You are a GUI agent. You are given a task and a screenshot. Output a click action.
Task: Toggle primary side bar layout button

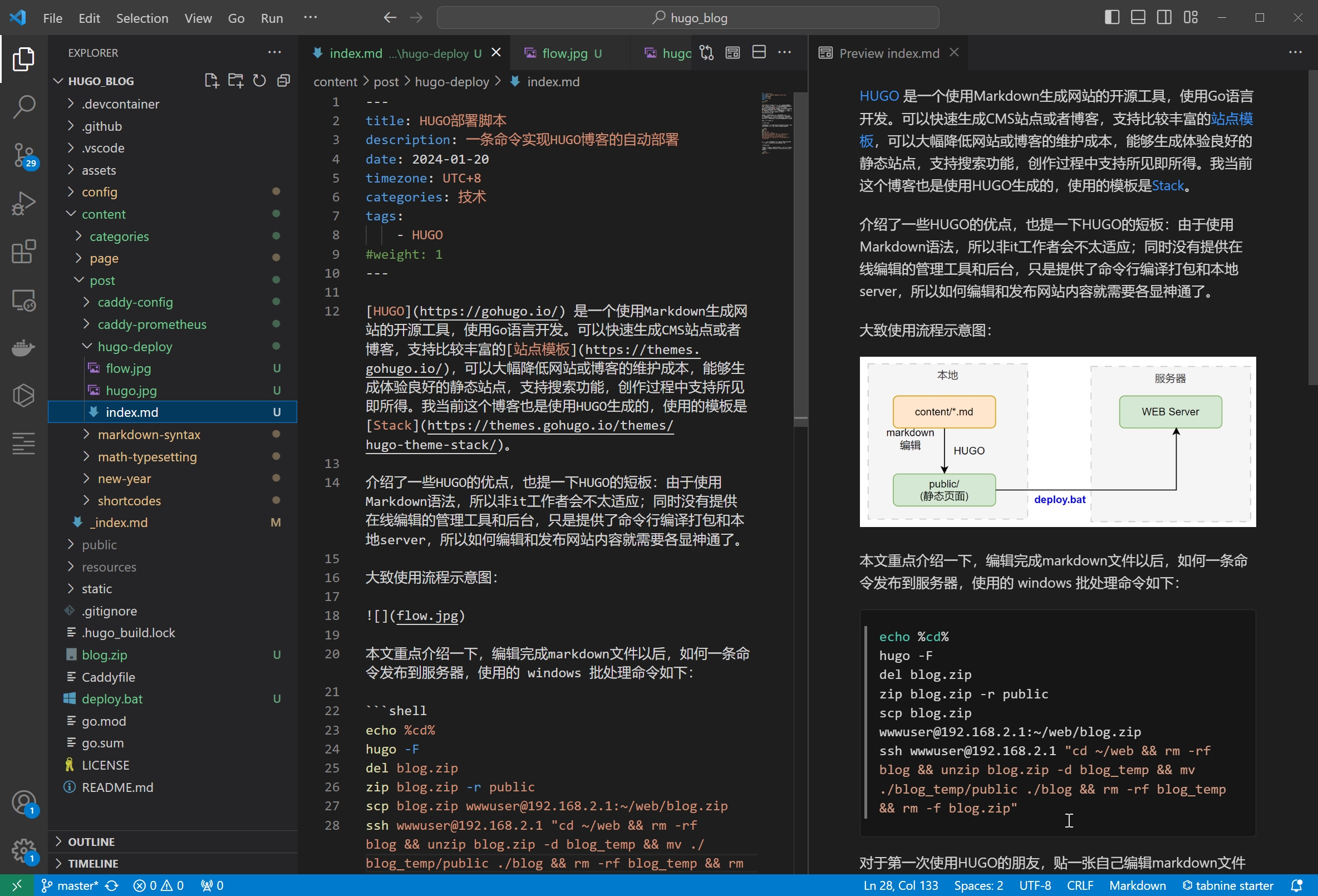pos(1112,18)
